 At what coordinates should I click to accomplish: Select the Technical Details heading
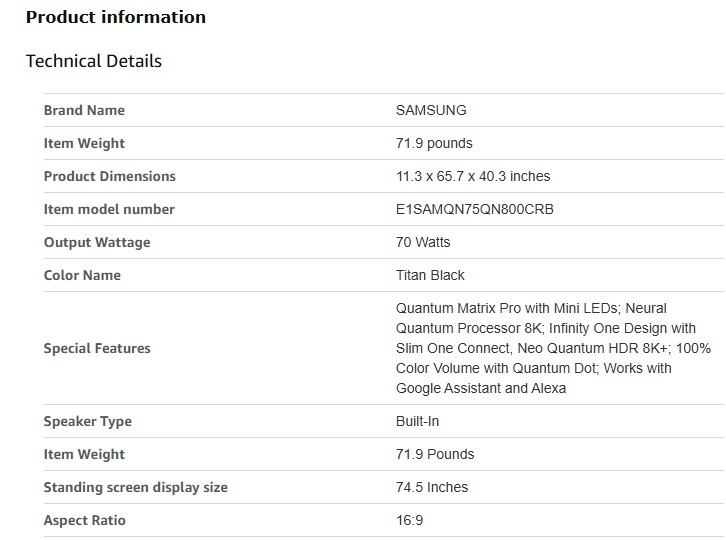click(94, 61)
